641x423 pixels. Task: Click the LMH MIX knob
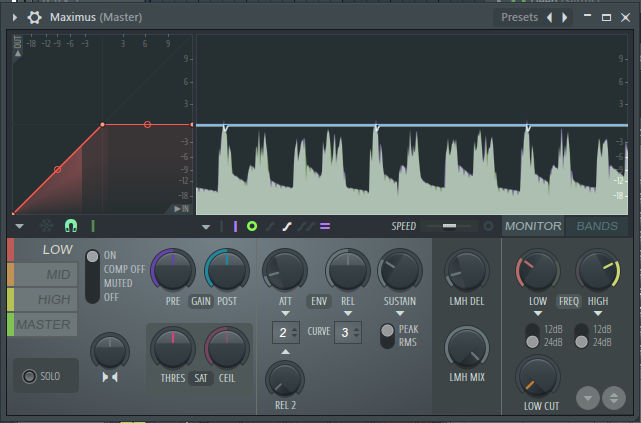(x=467, y=348)
